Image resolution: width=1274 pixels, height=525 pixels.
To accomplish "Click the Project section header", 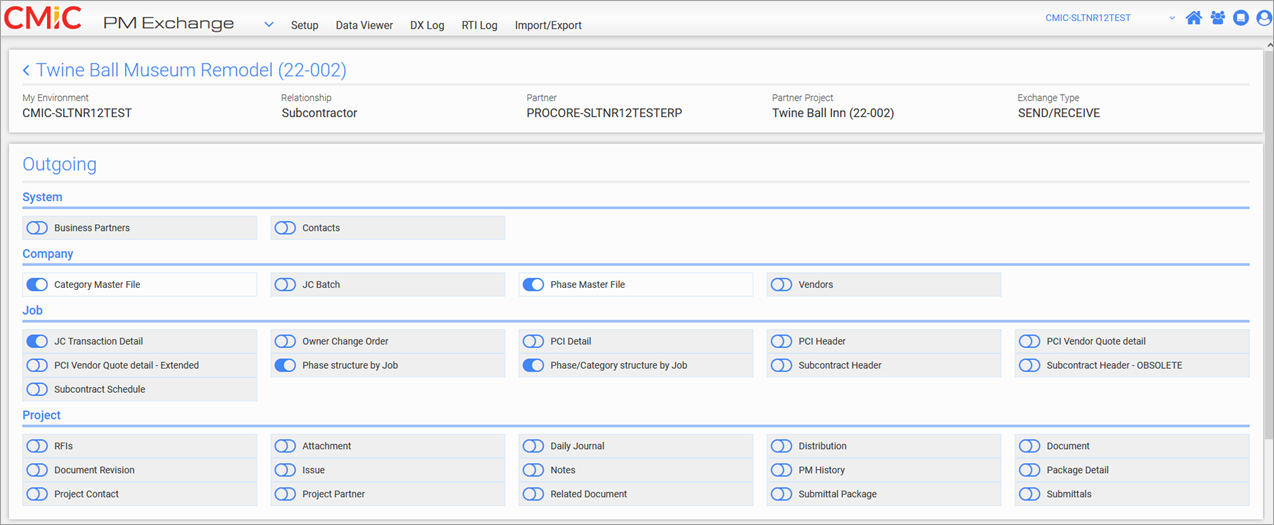I will coord(41,415).
